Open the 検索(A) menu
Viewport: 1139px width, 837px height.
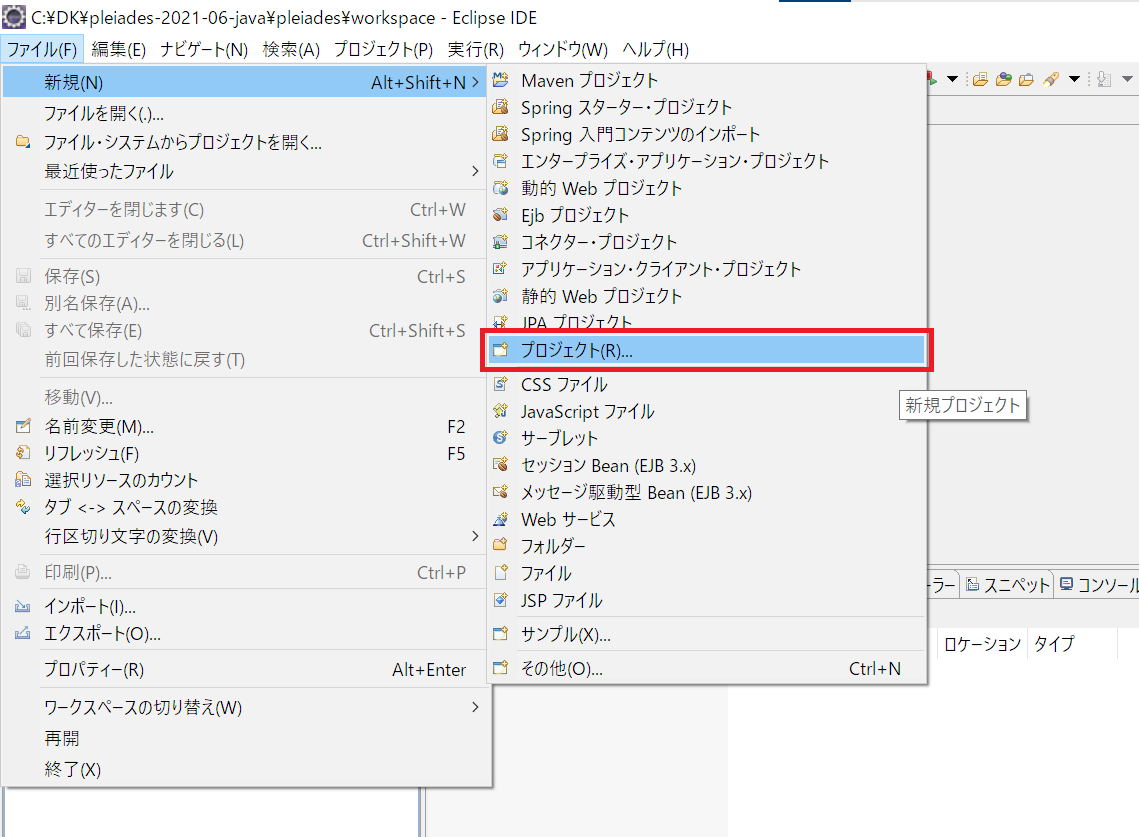tap(291, 49)
